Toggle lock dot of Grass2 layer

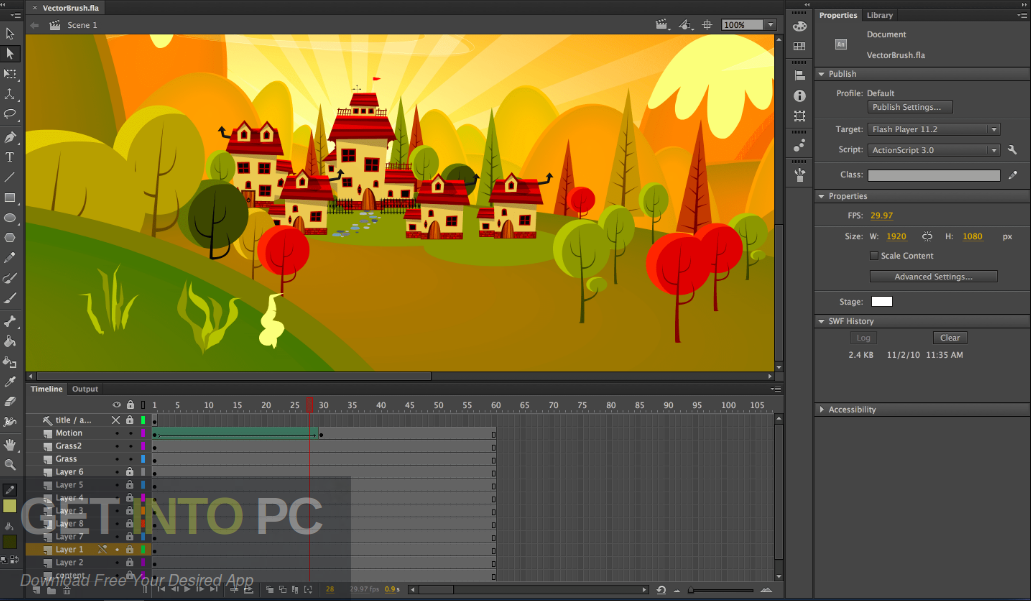tap(130, 446)
